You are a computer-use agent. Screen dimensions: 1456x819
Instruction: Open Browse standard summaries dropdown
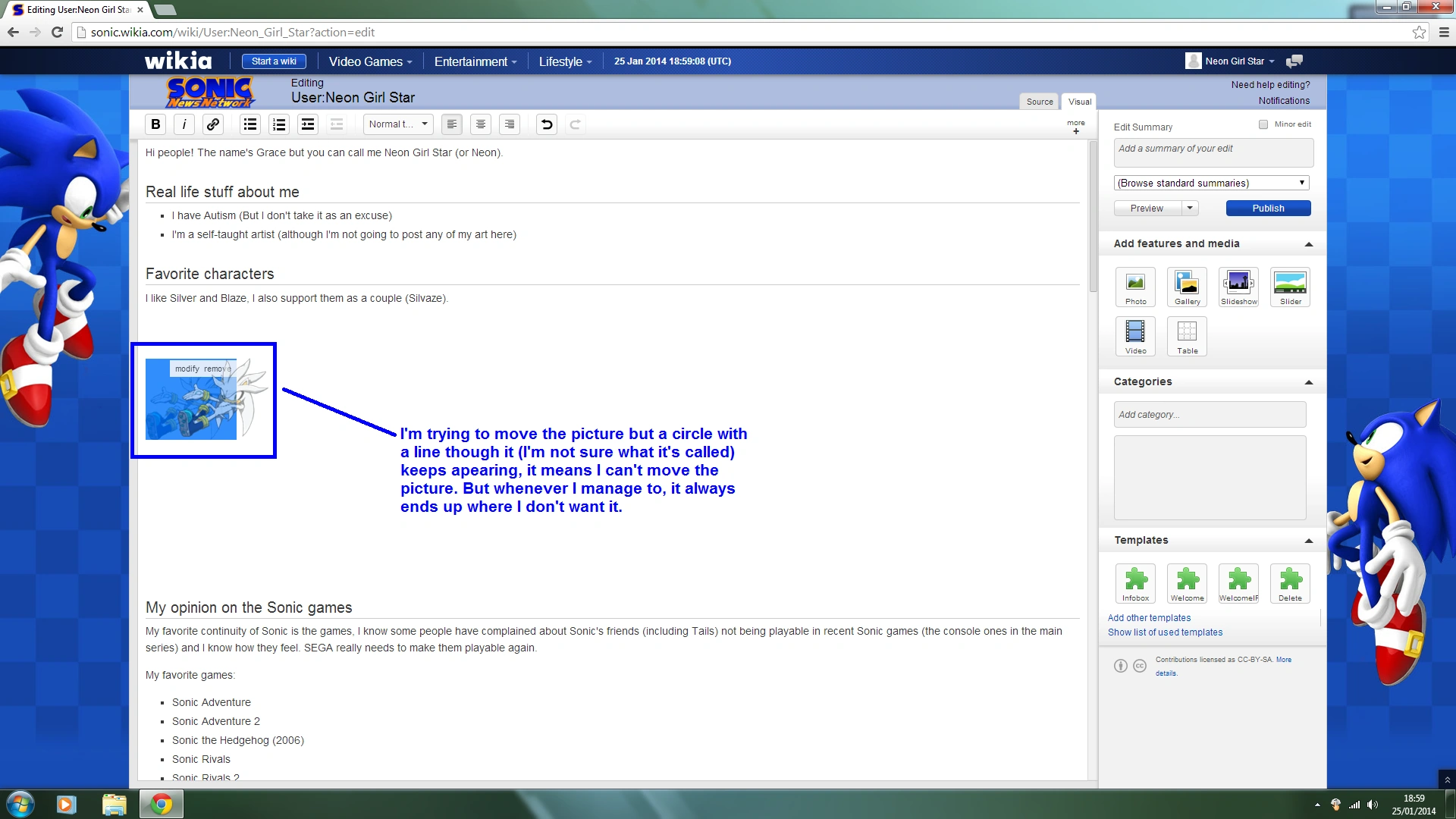click(1211, 183)
